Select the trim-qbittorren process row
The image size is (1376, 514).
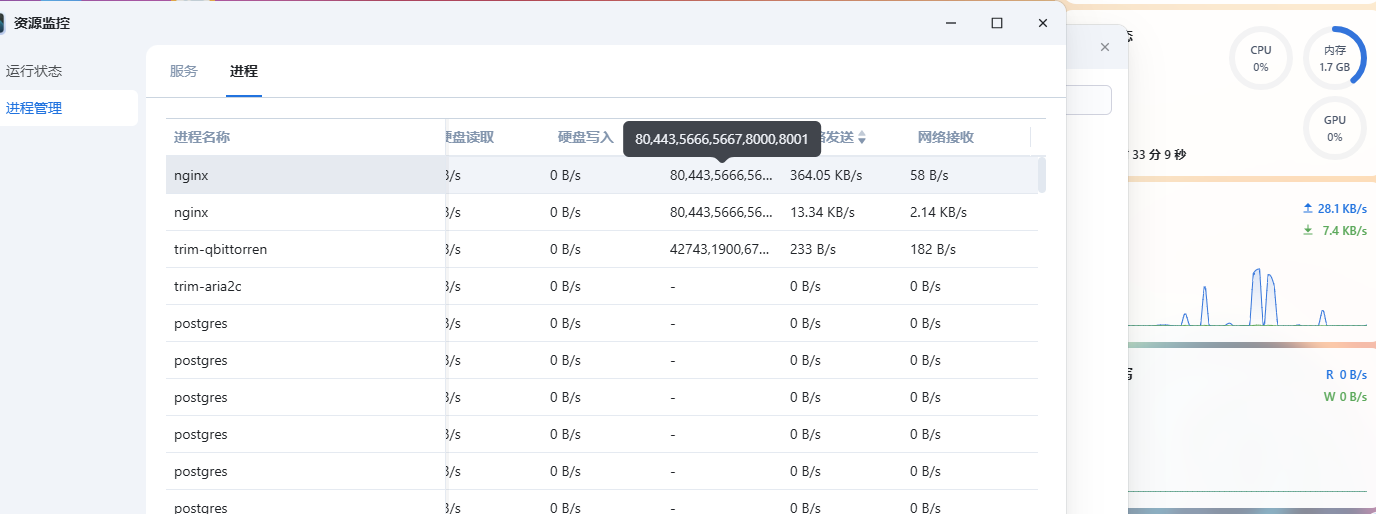click(x=602, y=249)
